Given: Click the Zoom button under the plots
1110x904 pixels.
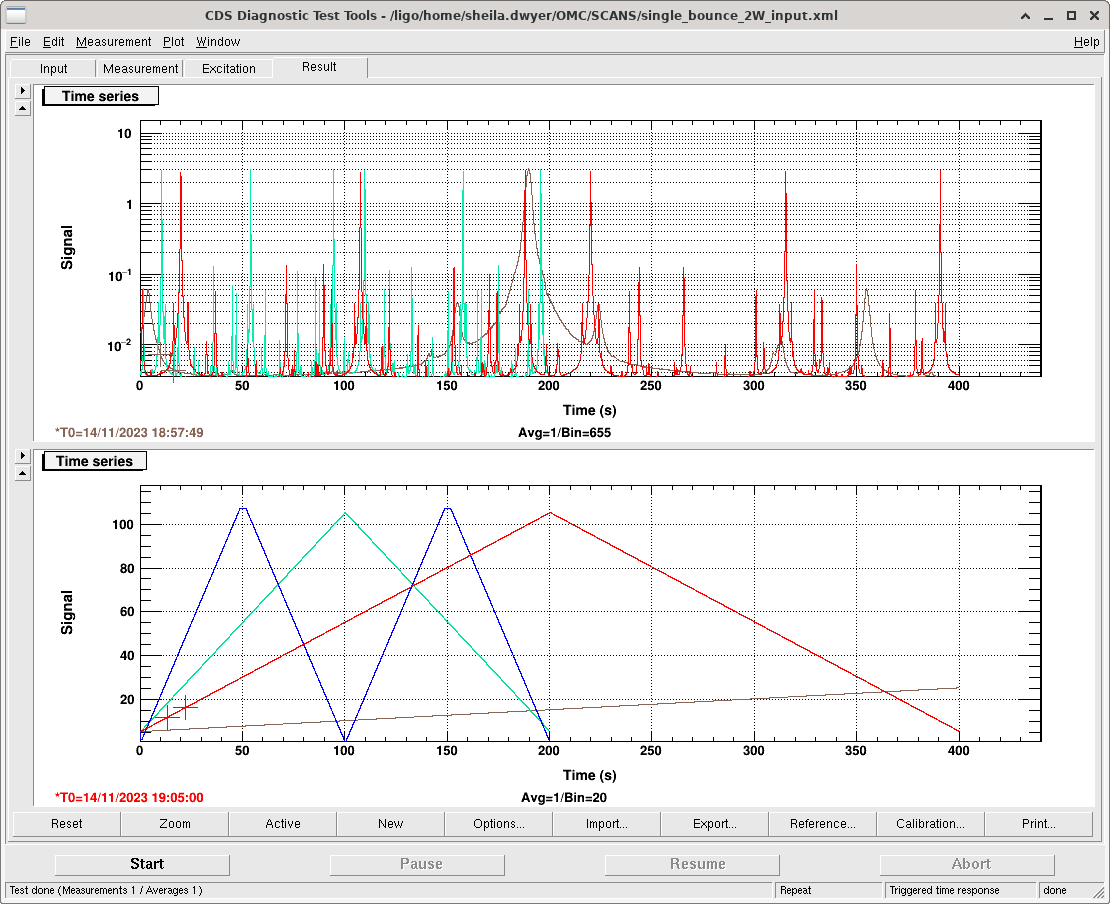Looking at the screenshot, I should pyautogui.click(x=174, y=824).
